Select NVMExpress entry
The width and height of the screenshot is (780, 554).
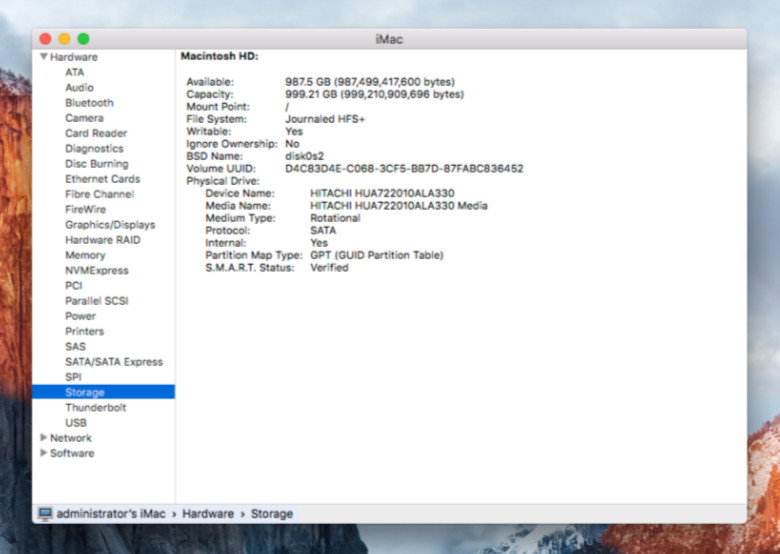click(97, 271)
